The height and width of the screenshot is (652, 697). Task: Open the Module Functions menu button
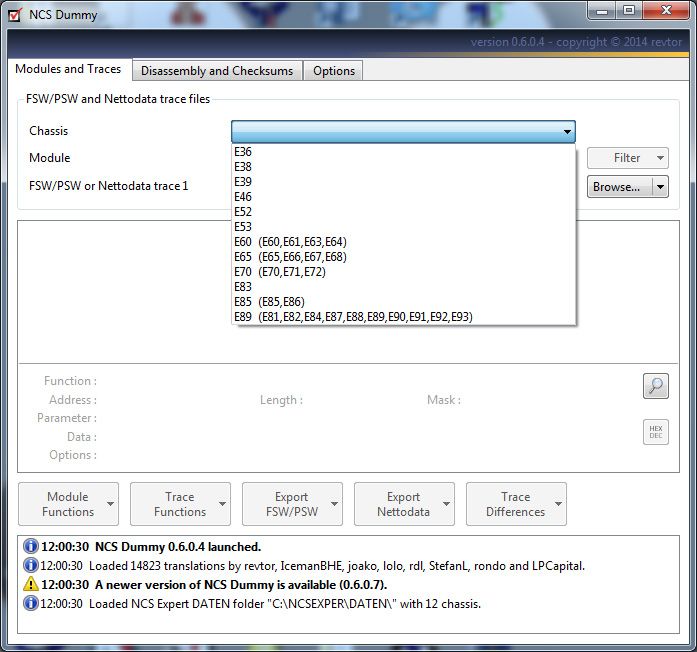(x=67, y=504)
